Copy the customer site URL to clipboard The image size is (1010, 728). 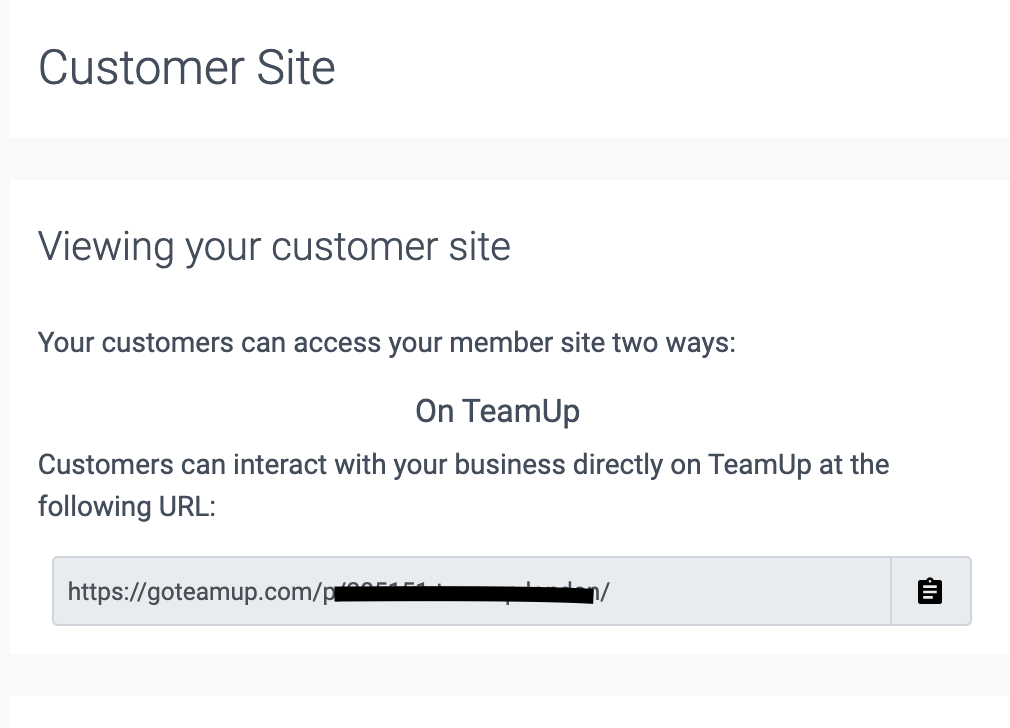[x=930, y=591]
